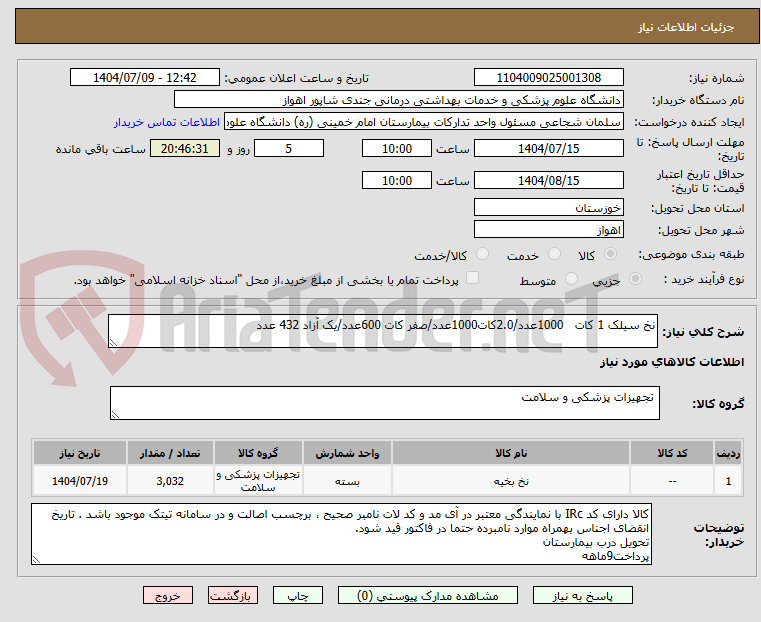Open مشاهده مدارک پیوستی (0) button
The height and width of the screenshot is (622, 761).
click(428, 595)
